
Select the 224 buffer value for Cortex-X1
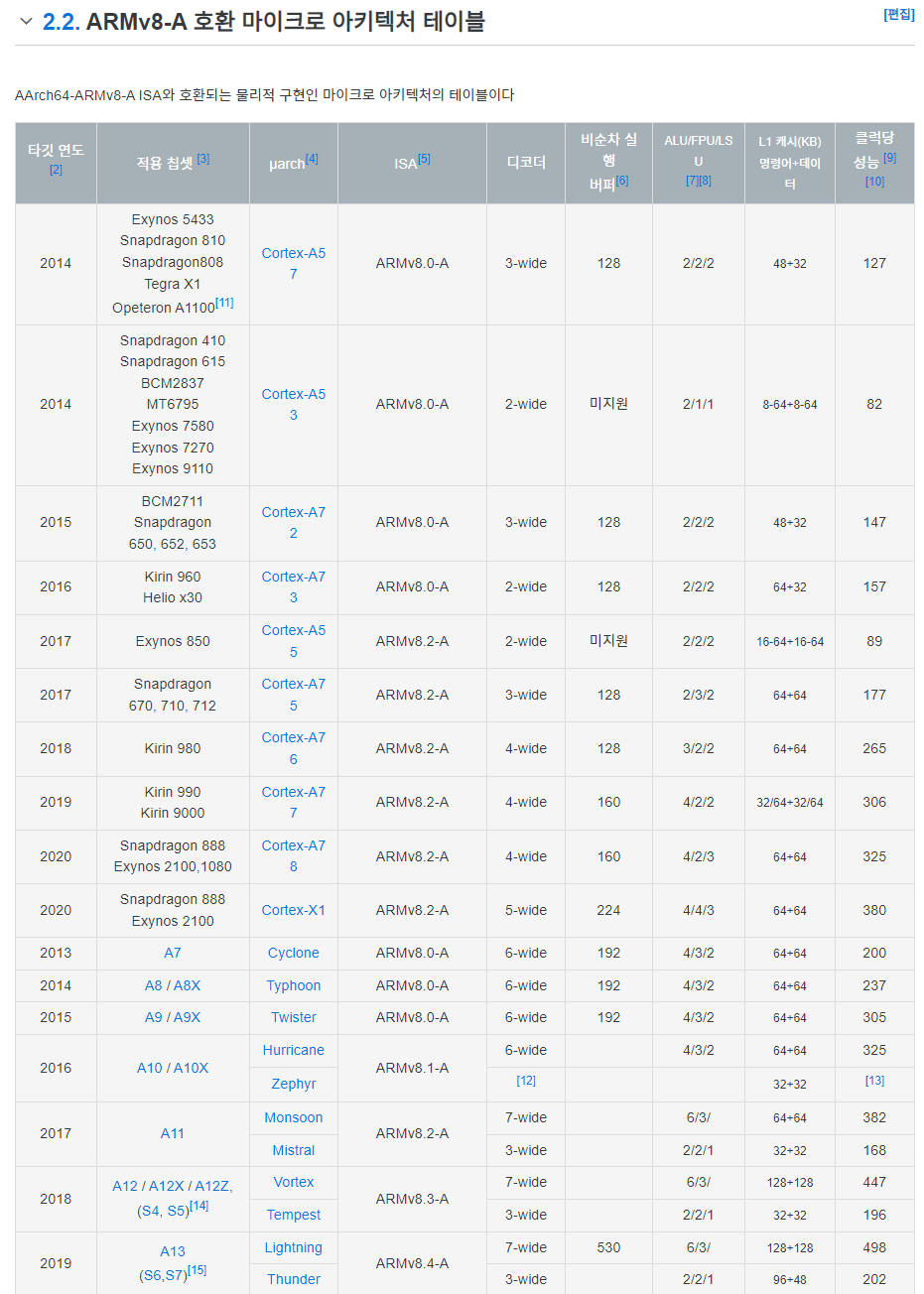coord(609,910)
